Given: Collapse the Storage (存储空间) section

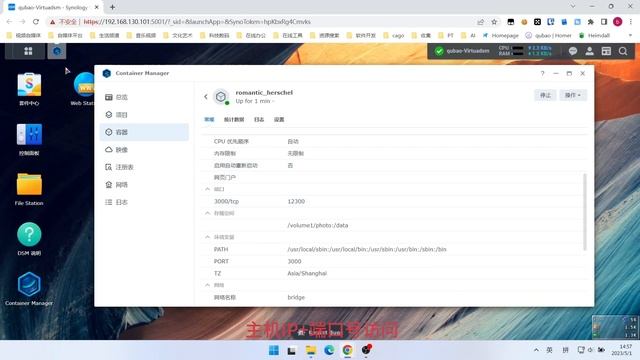Looking at the screenshot, I should (x=207, y=213).
